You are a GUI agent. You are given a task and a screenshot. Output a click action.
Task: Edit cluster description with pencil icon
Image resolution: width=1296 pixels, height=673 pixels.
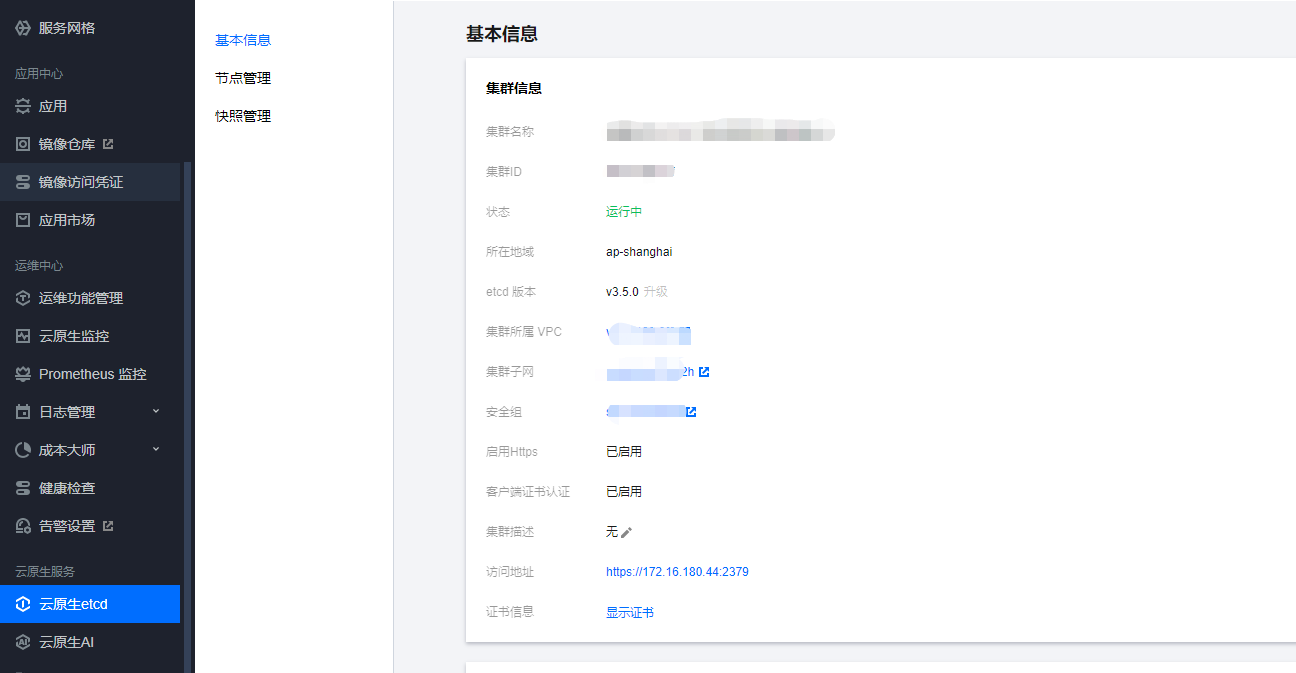[627, 532]
